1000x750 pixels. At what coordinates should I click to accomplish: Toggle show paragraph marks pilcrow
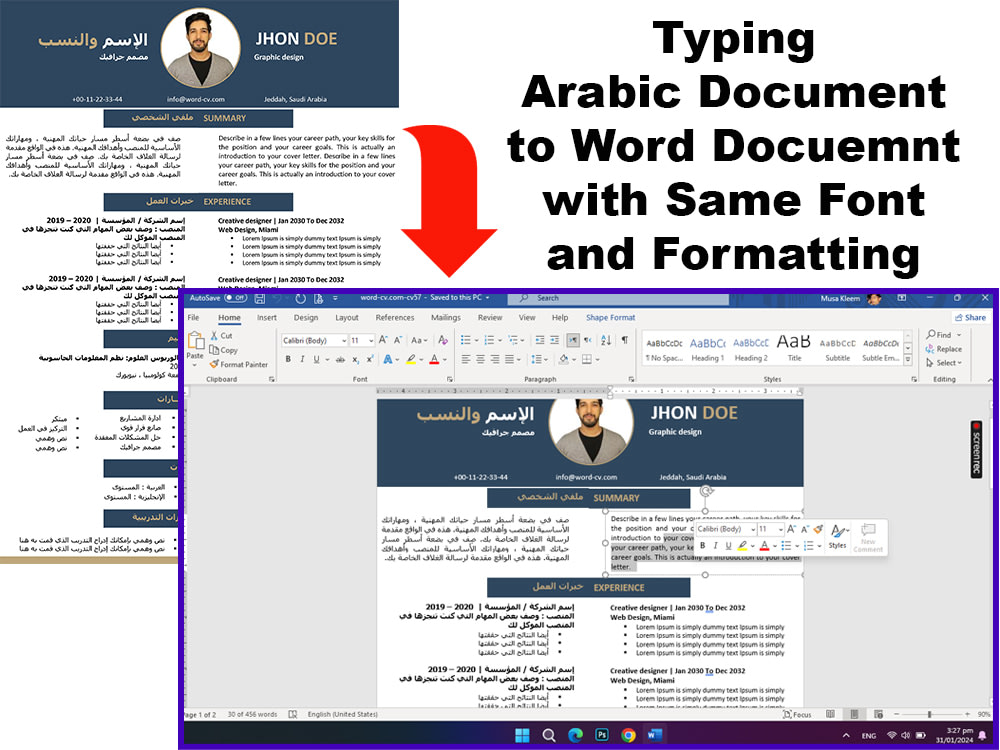click(625, 340)
